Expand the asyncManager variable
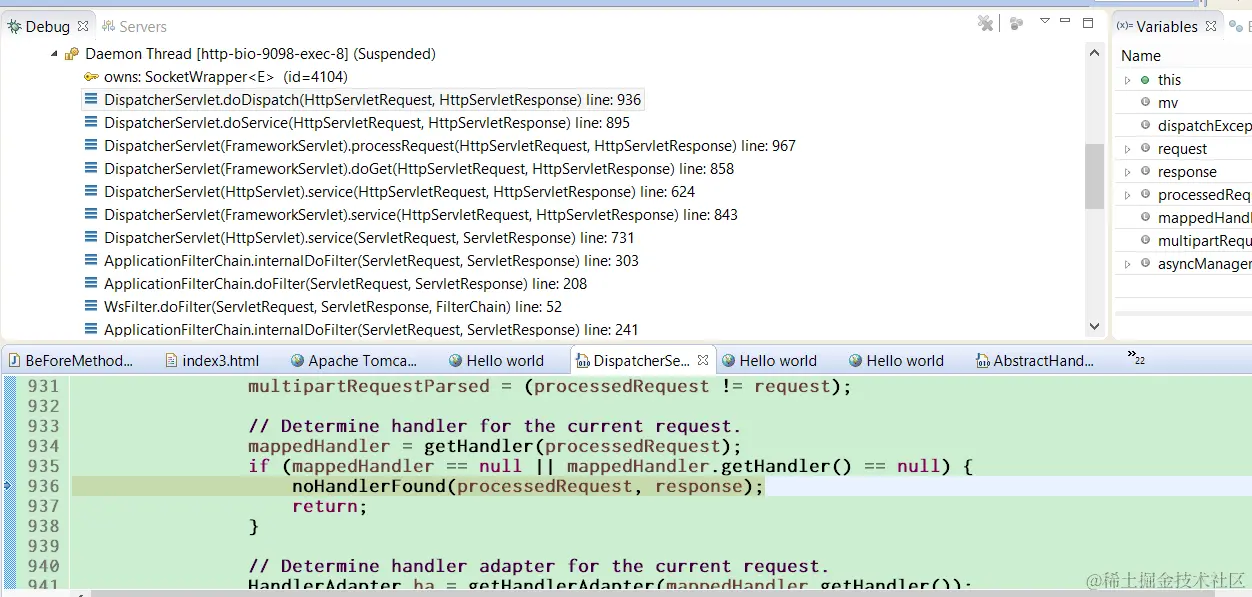This screenshot has width=1252, height=597. pyautogui.click(x=1128, y=264)
